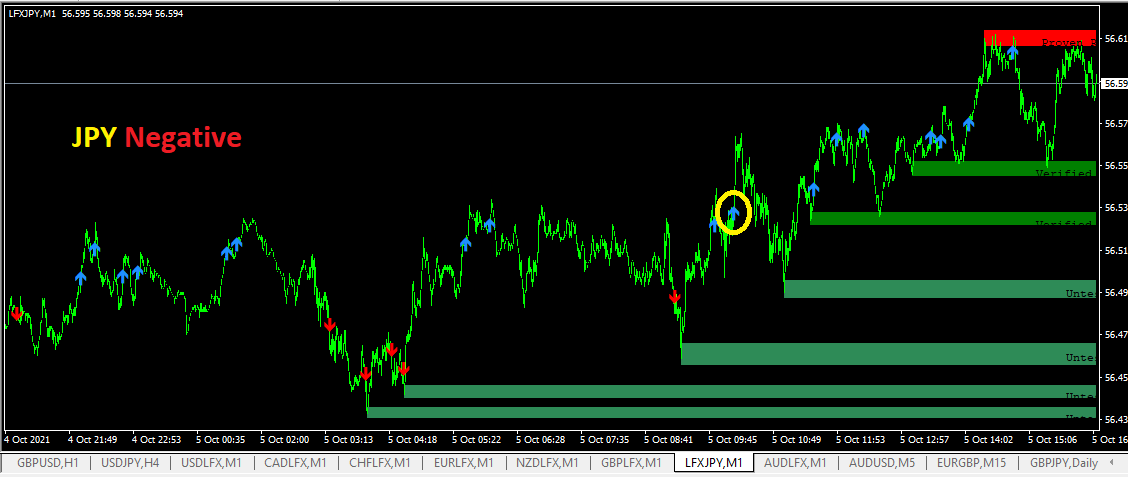Image resolution: width=1128 pixels, height=477 pixels.
Task: Select the lowest Untested zone at 56.43
Action: click(731, 412)
